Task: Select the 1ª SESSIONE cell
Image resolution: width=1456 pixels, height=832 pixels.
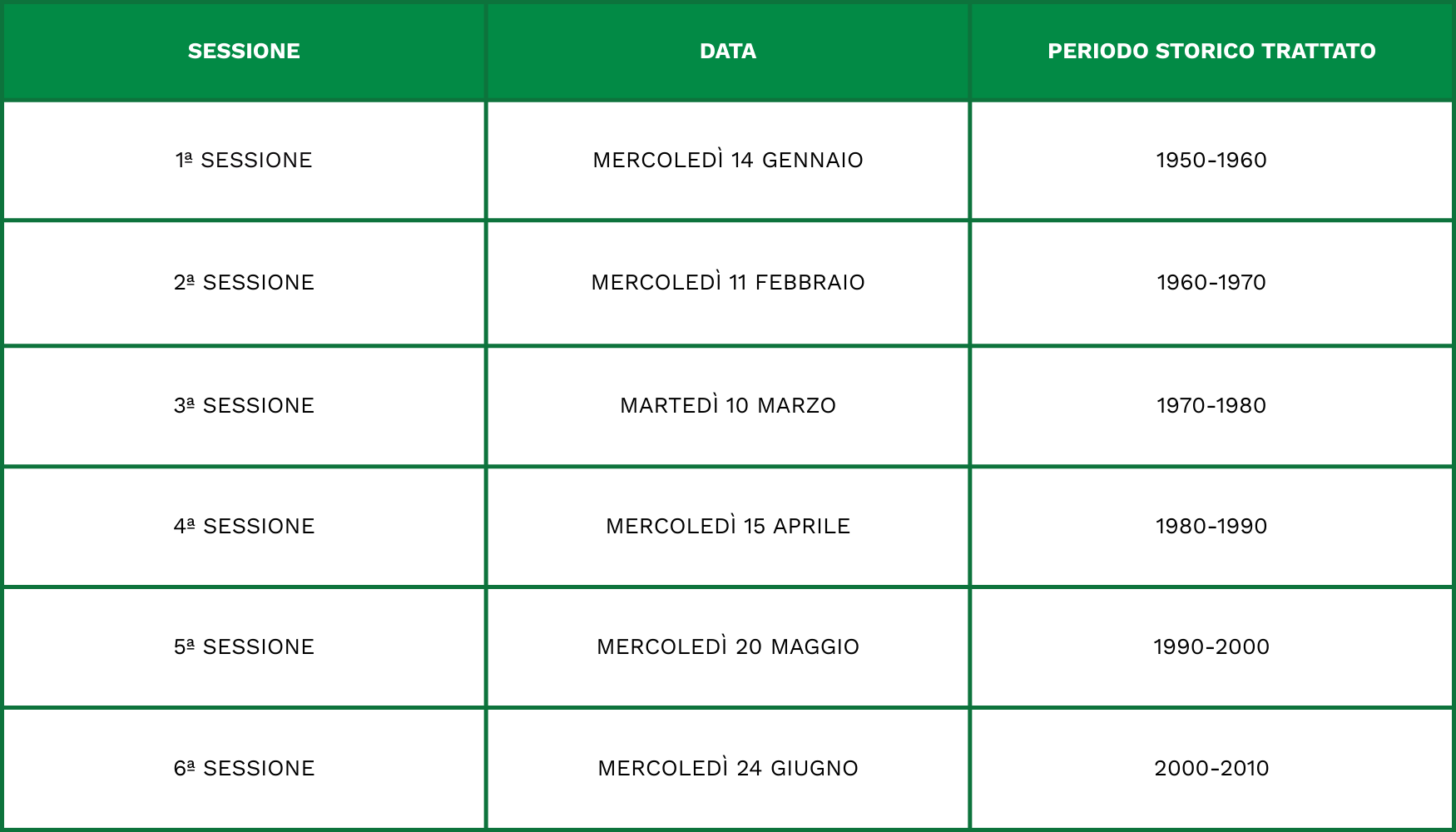Action: tap(244, 160)
